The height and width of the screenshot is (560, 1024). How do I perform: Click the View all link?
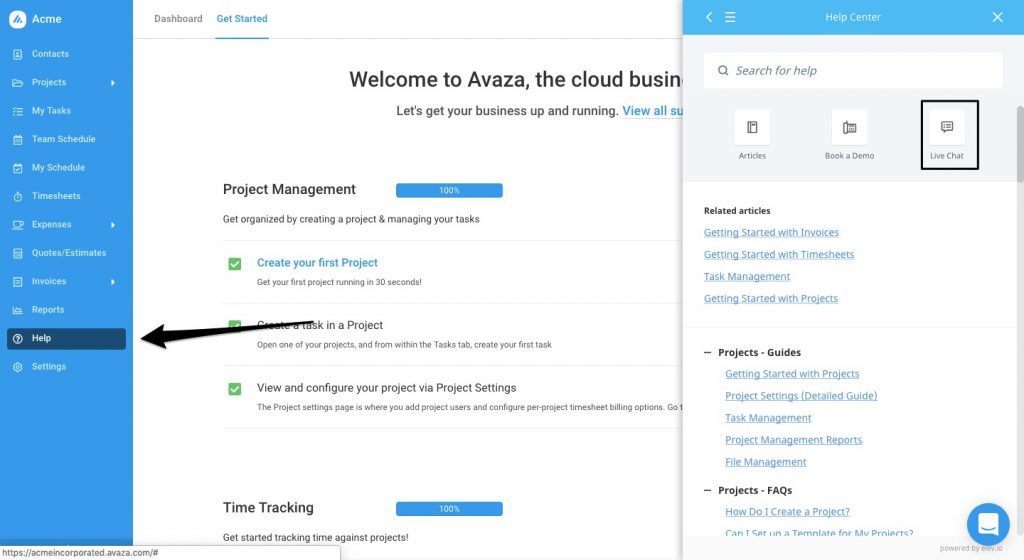(652, 111)
